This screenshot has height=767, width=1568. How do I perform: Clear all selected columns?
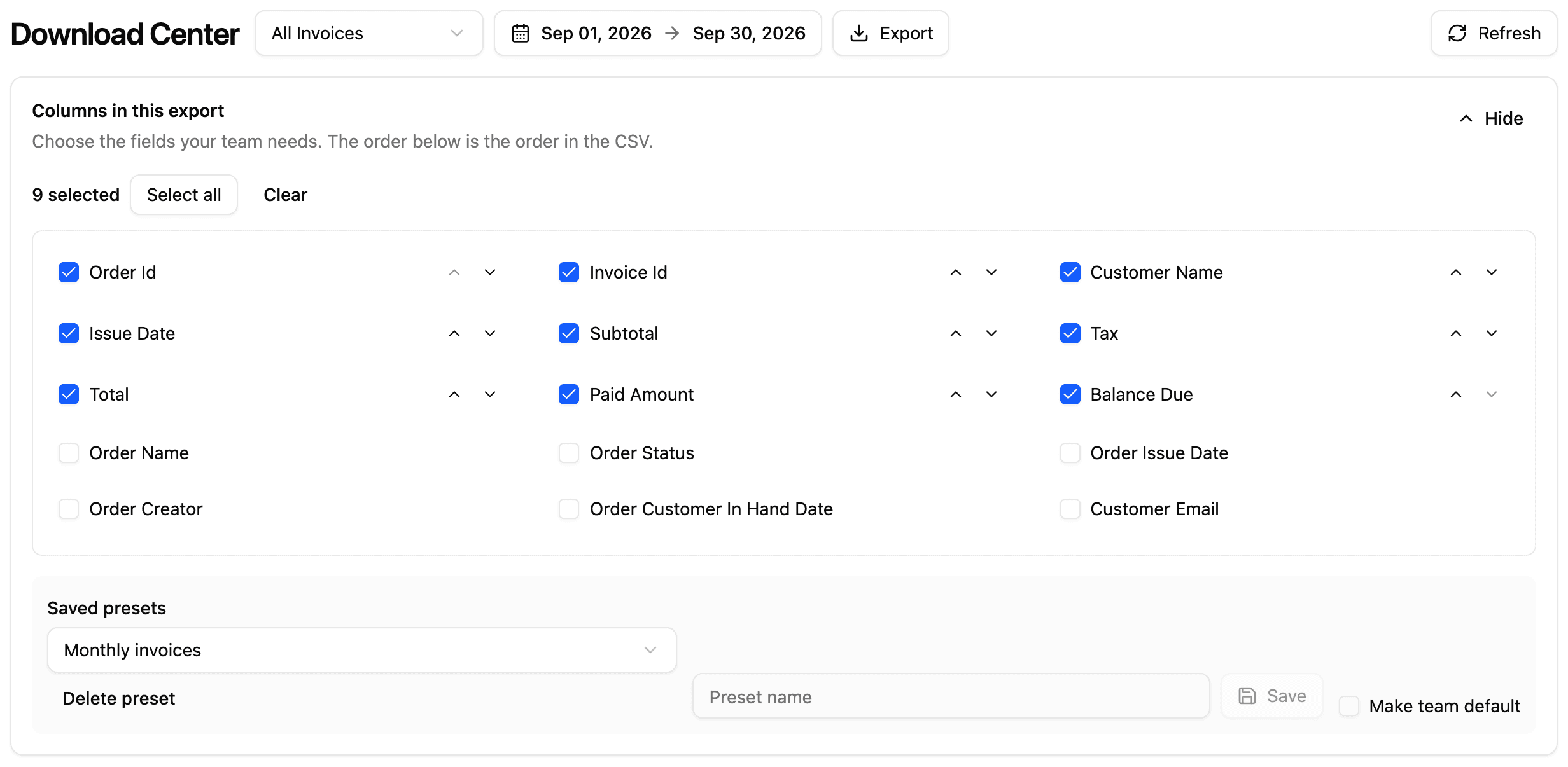click(x=285, y=195)
